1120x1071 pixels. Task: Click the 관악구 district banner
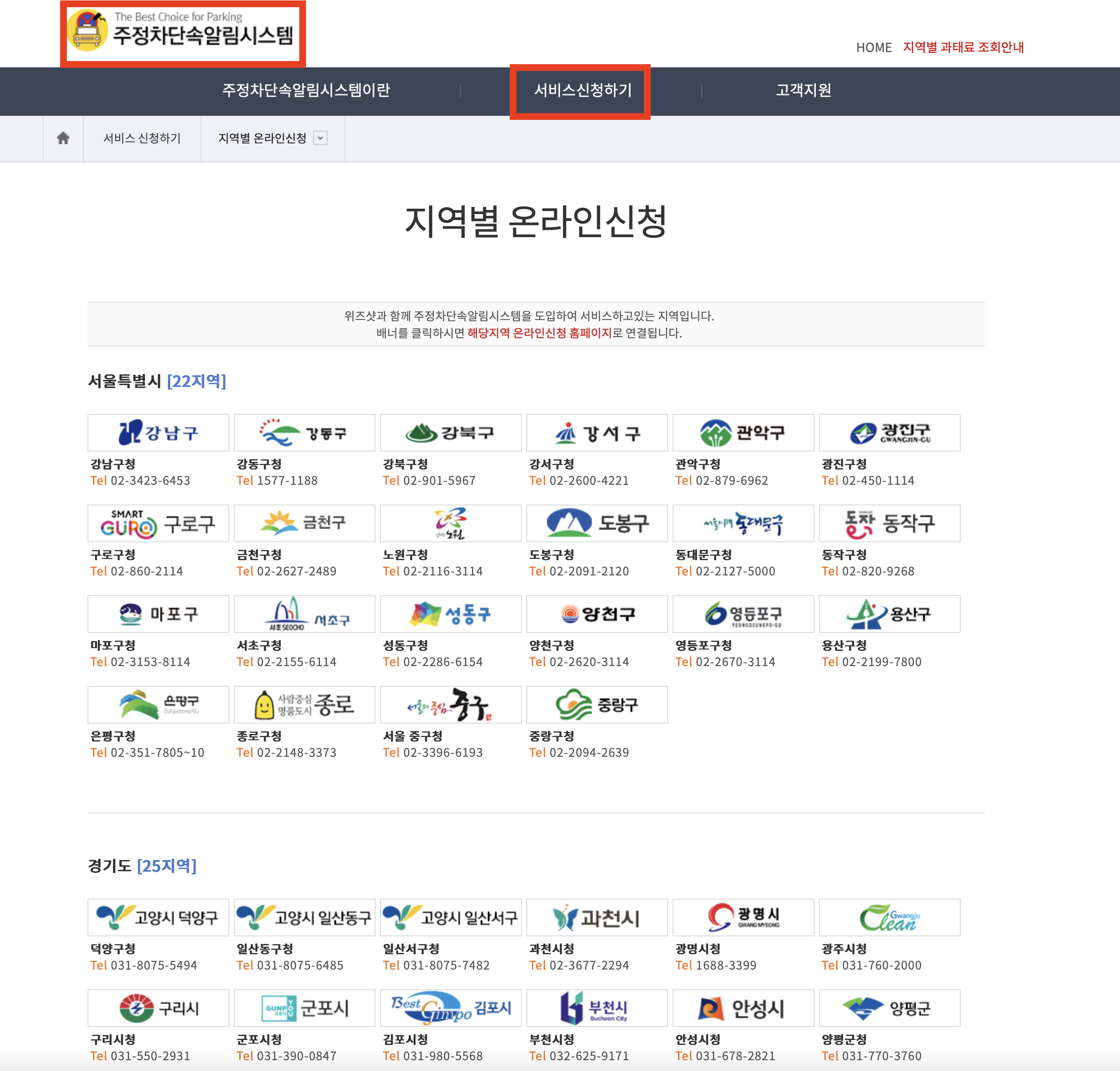click(x=743, y=433)
